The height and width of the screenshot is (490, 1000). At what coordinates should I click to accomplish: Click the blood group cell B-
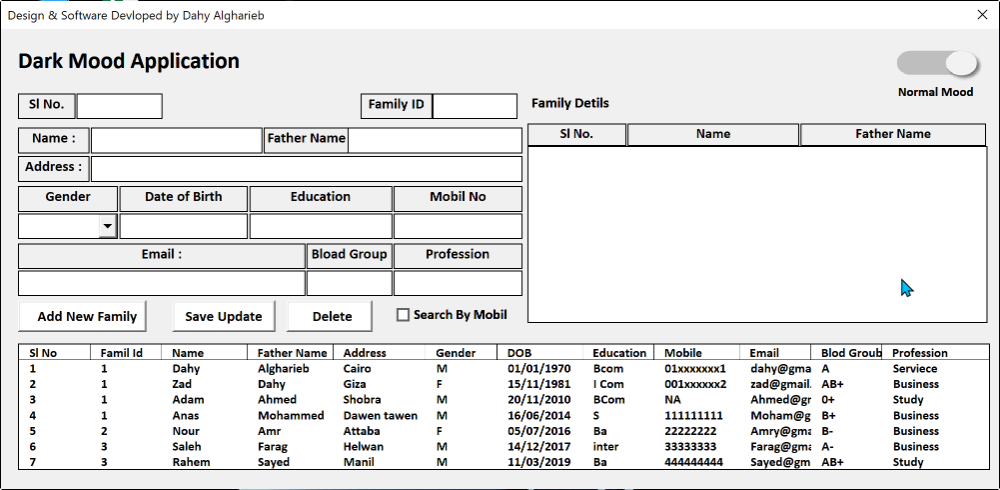pyautogui.click(x=827, y=431)
